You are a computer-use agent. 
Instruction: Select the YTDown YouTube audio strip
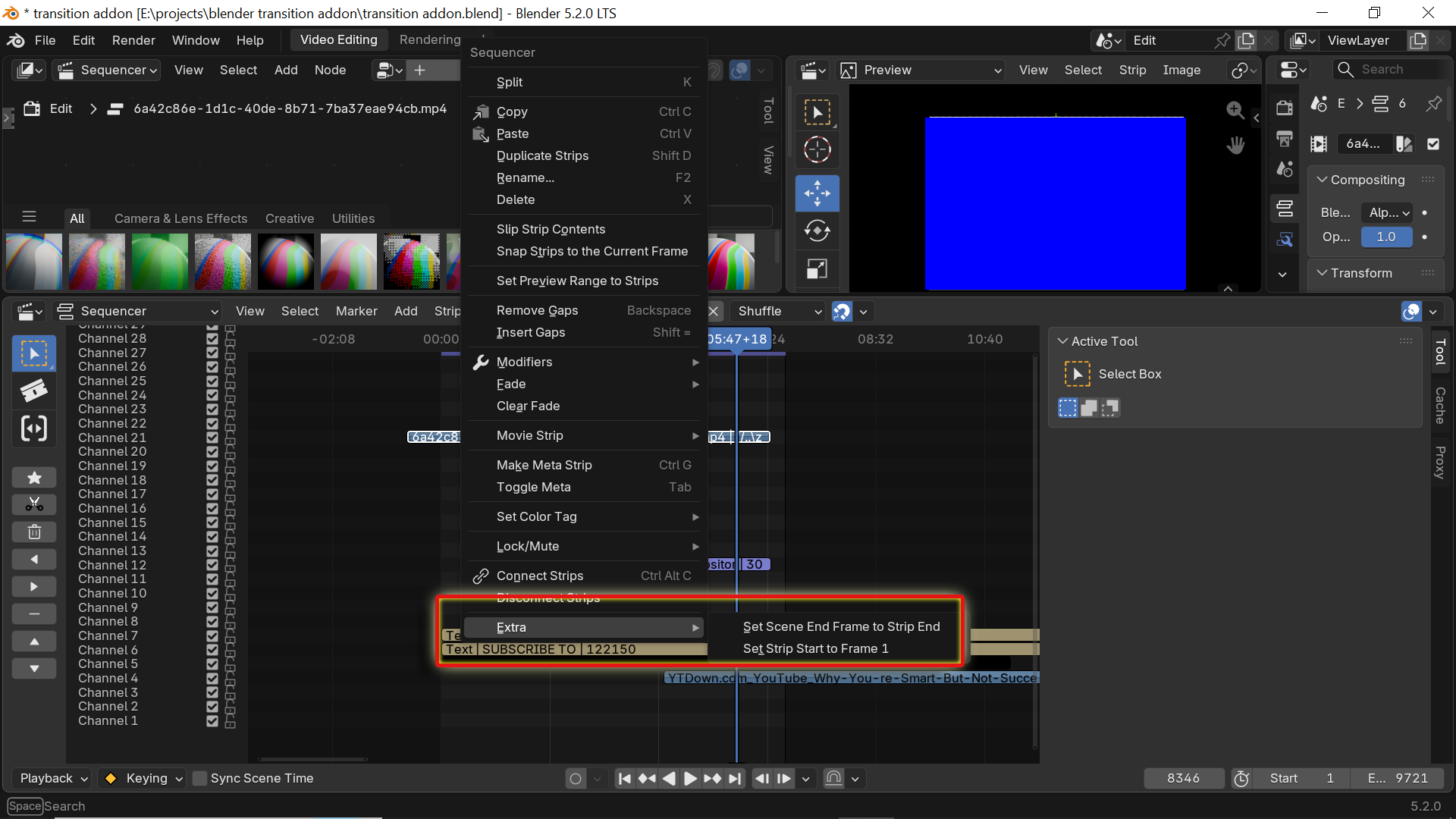pyautogui.click(x=852, y=678)
